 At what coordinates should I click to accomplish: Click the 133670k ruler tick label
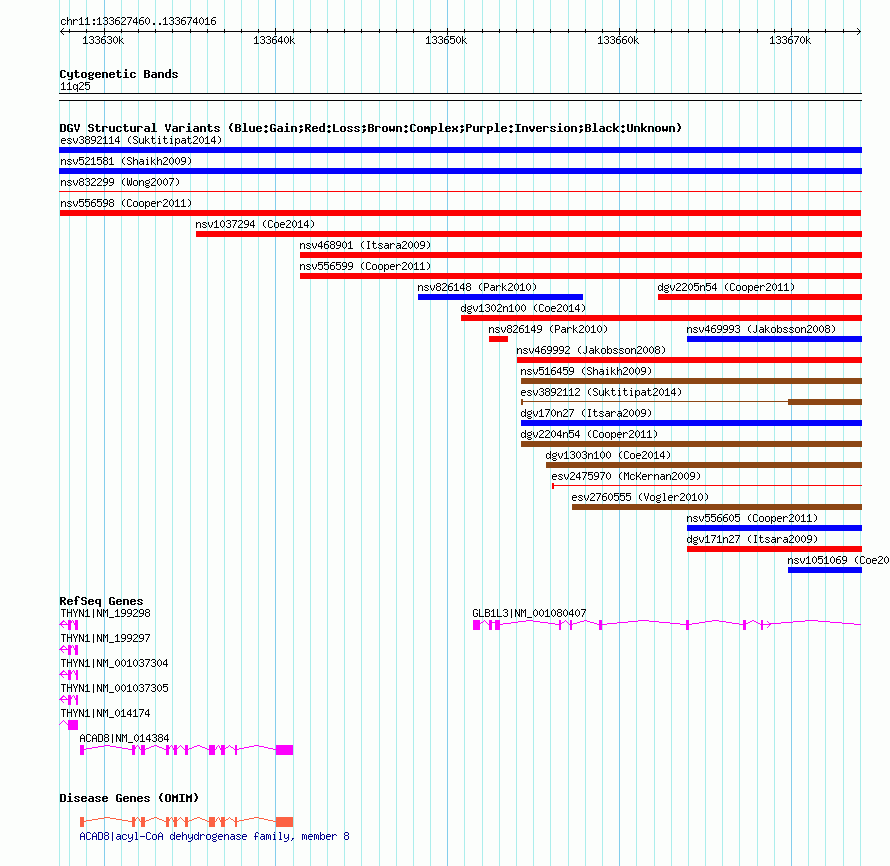pyautogui.click(x=790, y=41)
